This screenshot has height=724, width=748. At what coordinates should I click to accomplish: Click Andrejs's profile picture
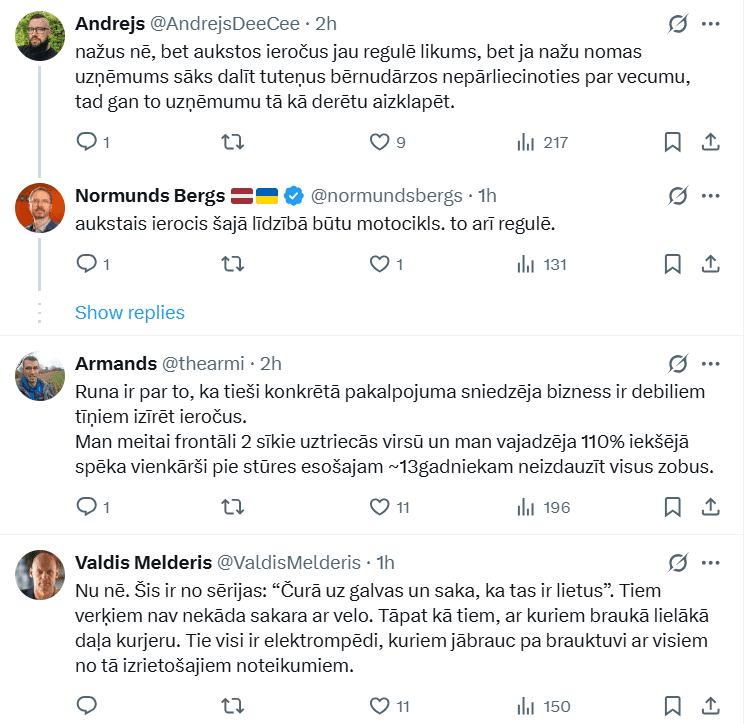click(x=41, y=37)
